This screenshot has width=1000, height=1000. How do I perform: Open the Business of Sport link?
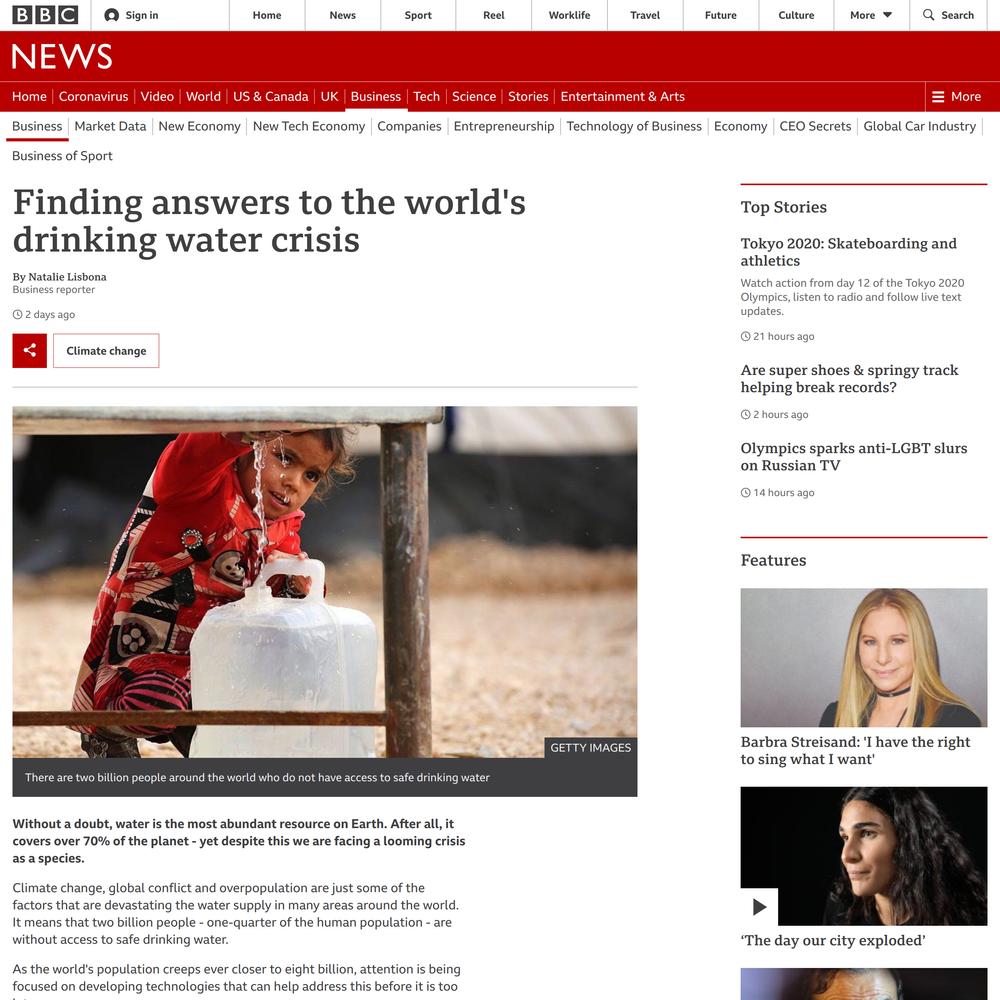tap(62, 156)
